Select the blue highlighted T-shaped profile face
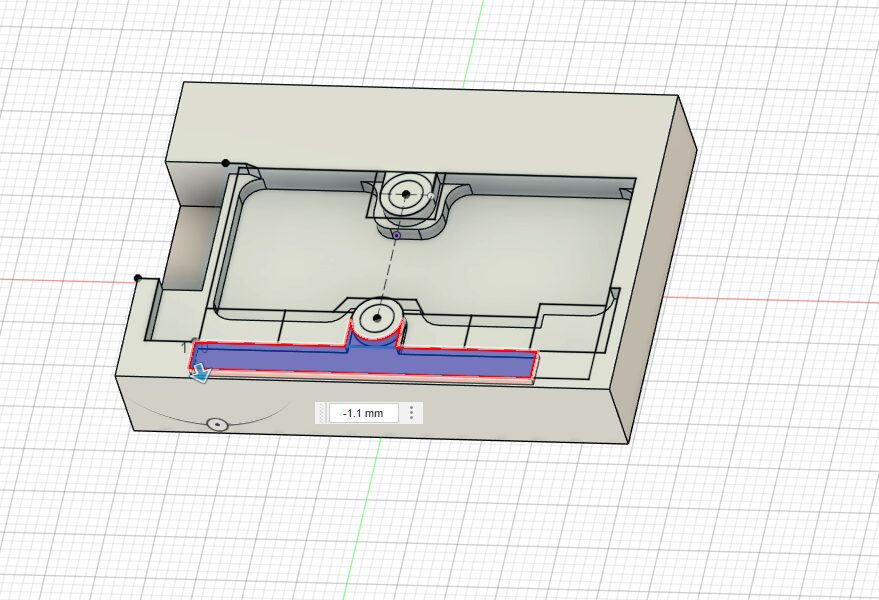This screenshot has height=600, width=879. (x=363, y=360)
